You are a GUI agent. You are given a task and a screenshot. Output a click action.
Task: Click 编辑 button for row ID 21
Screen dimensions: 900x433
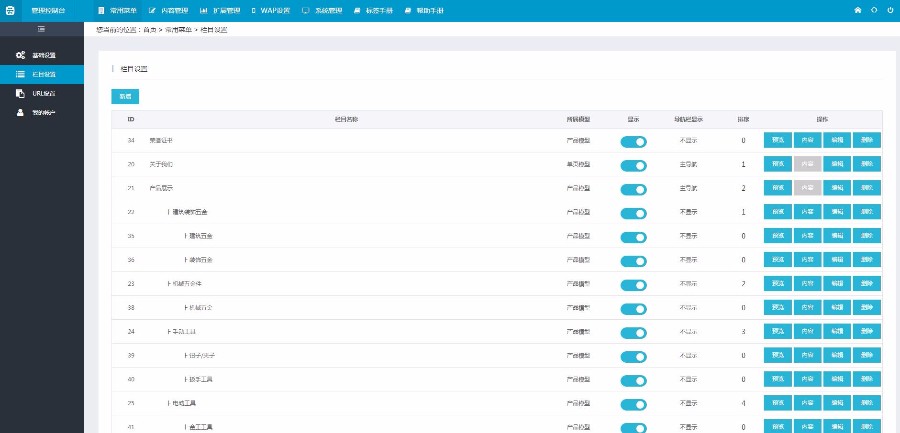(837, 188)
